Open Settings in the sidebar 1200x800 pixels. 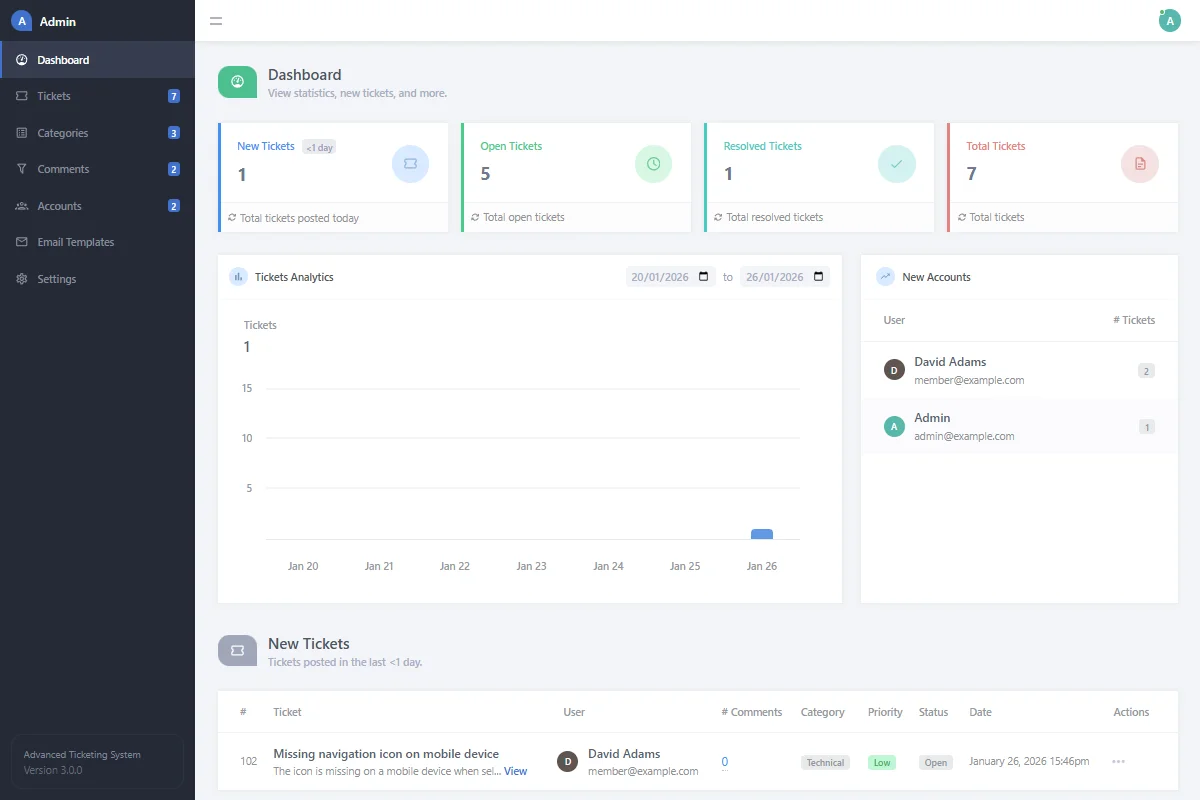tap(97, 279)
